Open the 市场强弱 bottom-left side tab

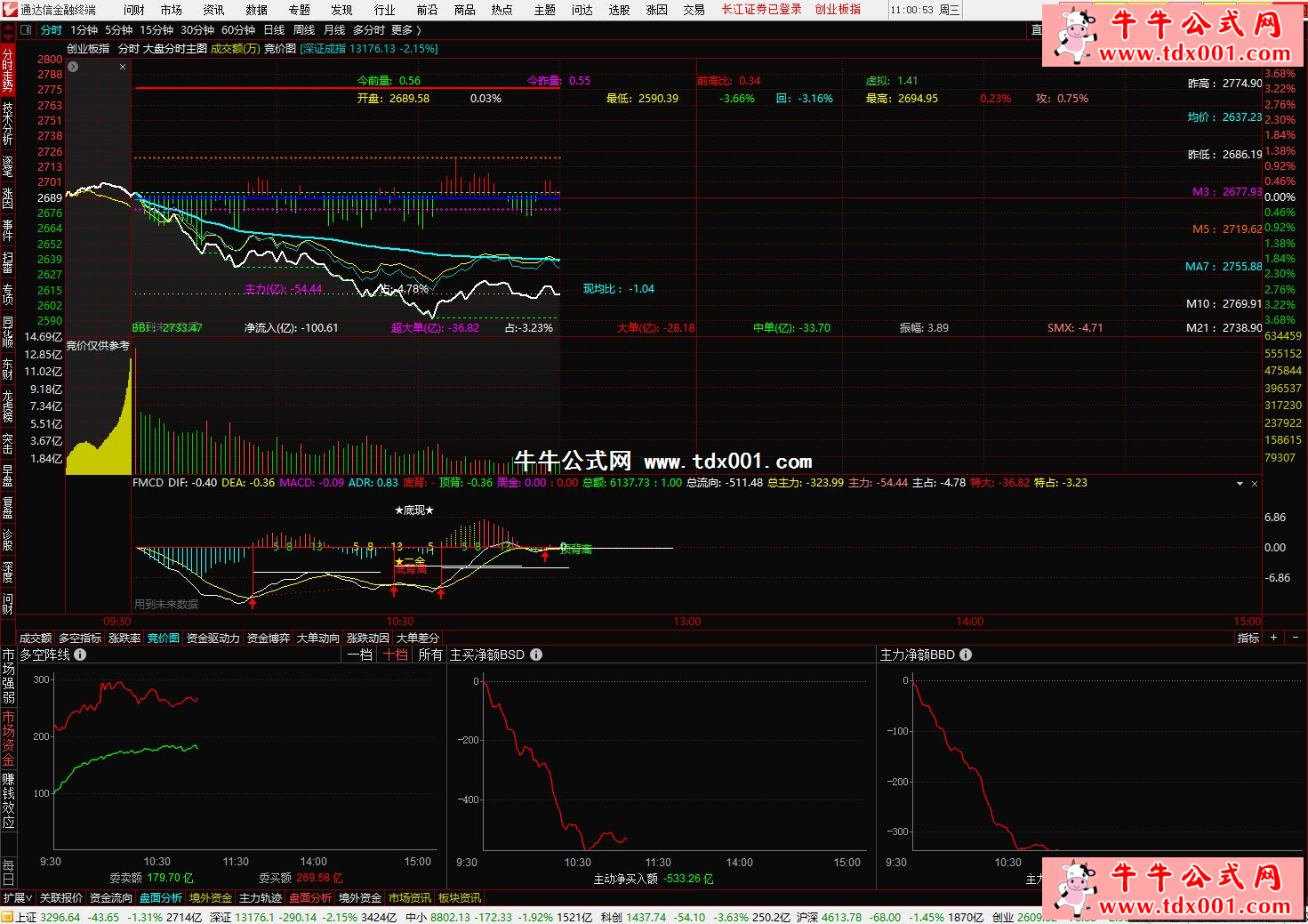point(8,677)
